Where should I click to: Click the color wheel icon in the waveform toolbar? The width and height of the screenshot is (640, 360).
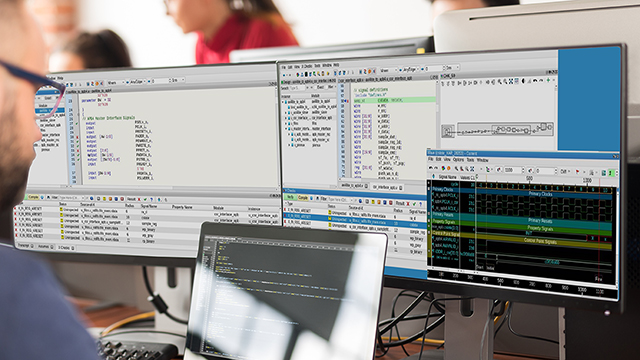[443, 168]
